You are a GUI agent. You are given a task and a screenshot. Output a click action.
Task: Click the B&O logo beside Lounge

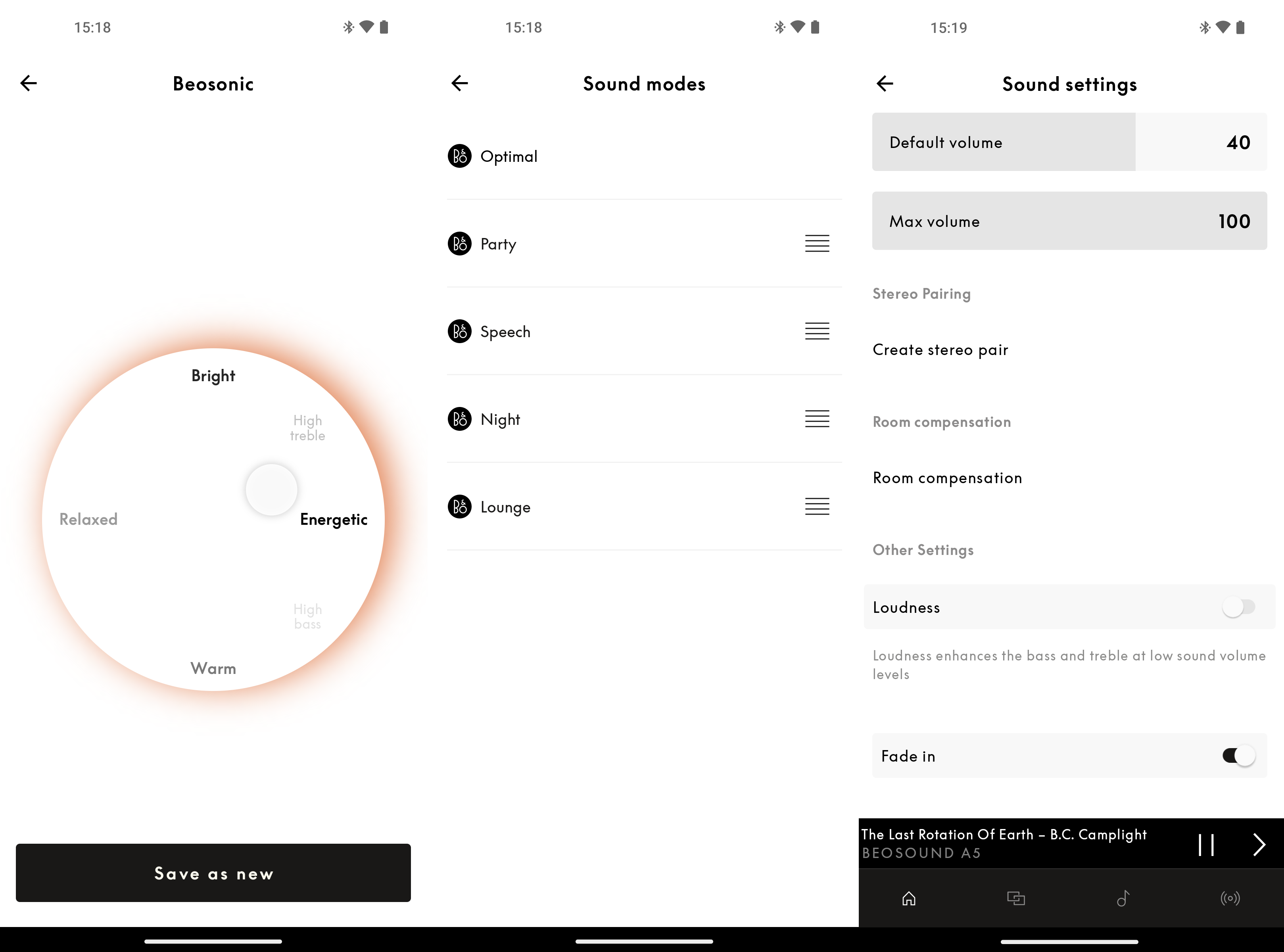click(459, 507)
